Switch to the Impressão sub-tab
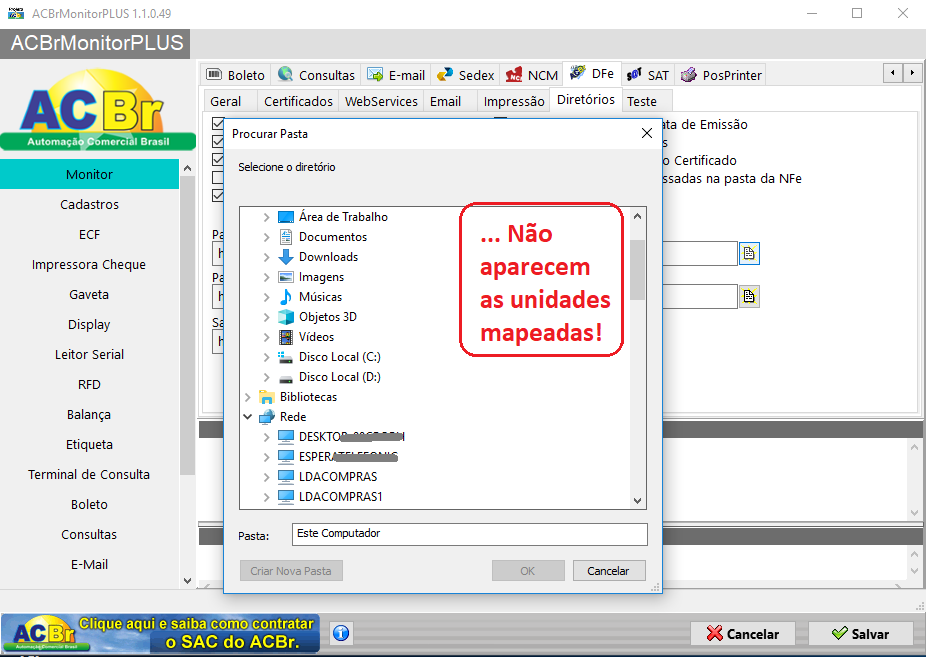926x657 pixels. [x=514, y=101]
